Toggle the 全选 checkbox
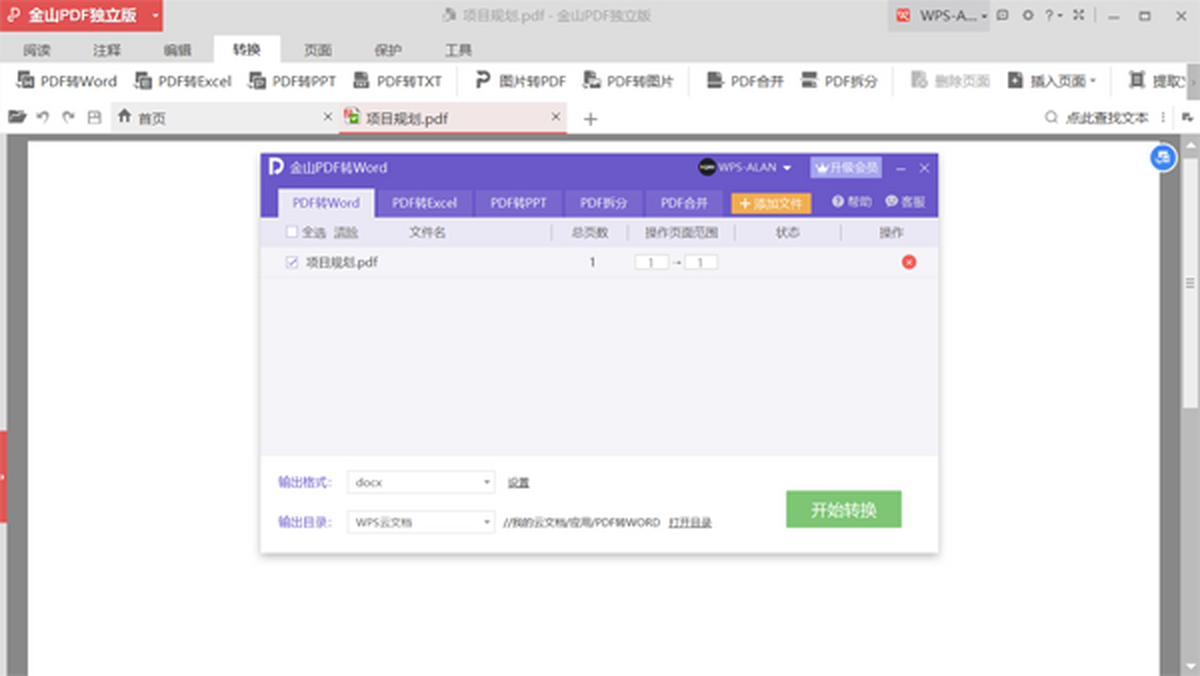Image resolution: width=1200 pixels, height=676 pixels. [292, 232]
